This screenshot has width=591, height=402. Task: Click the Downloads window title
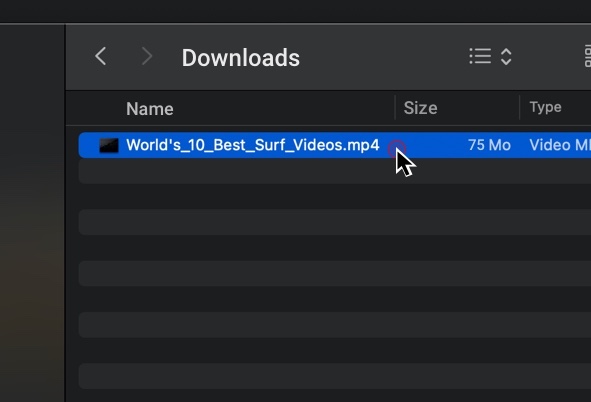coord(240,58)
